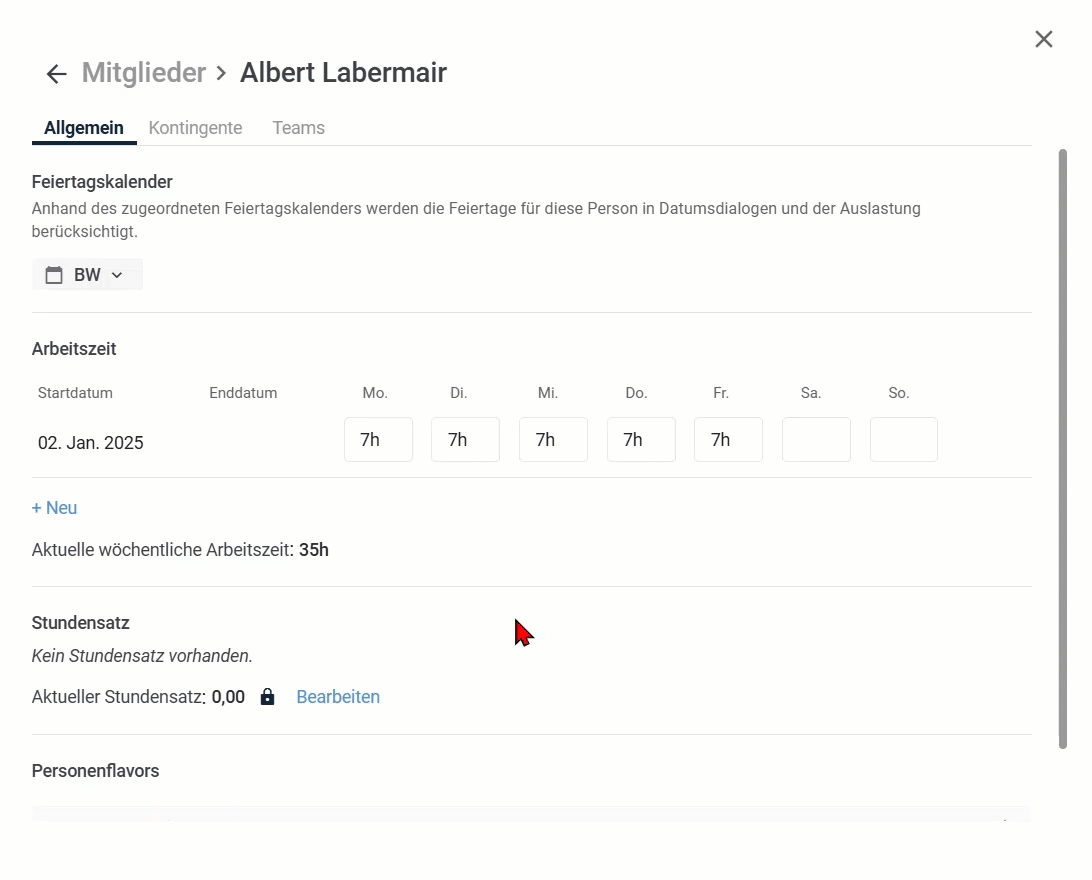Click the Monday hours input field
Image resolution: width=1092 pixels, height=880 pixels.
378,440
